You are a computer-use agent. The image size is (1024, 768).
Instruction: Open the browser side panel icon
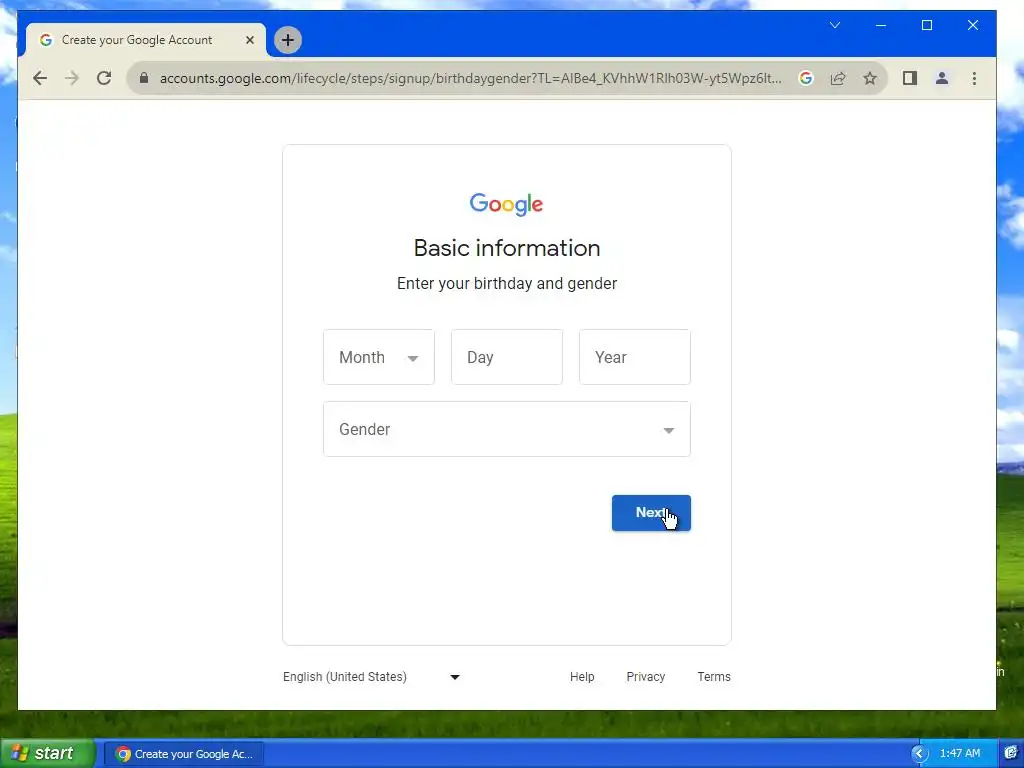(910, 78)
